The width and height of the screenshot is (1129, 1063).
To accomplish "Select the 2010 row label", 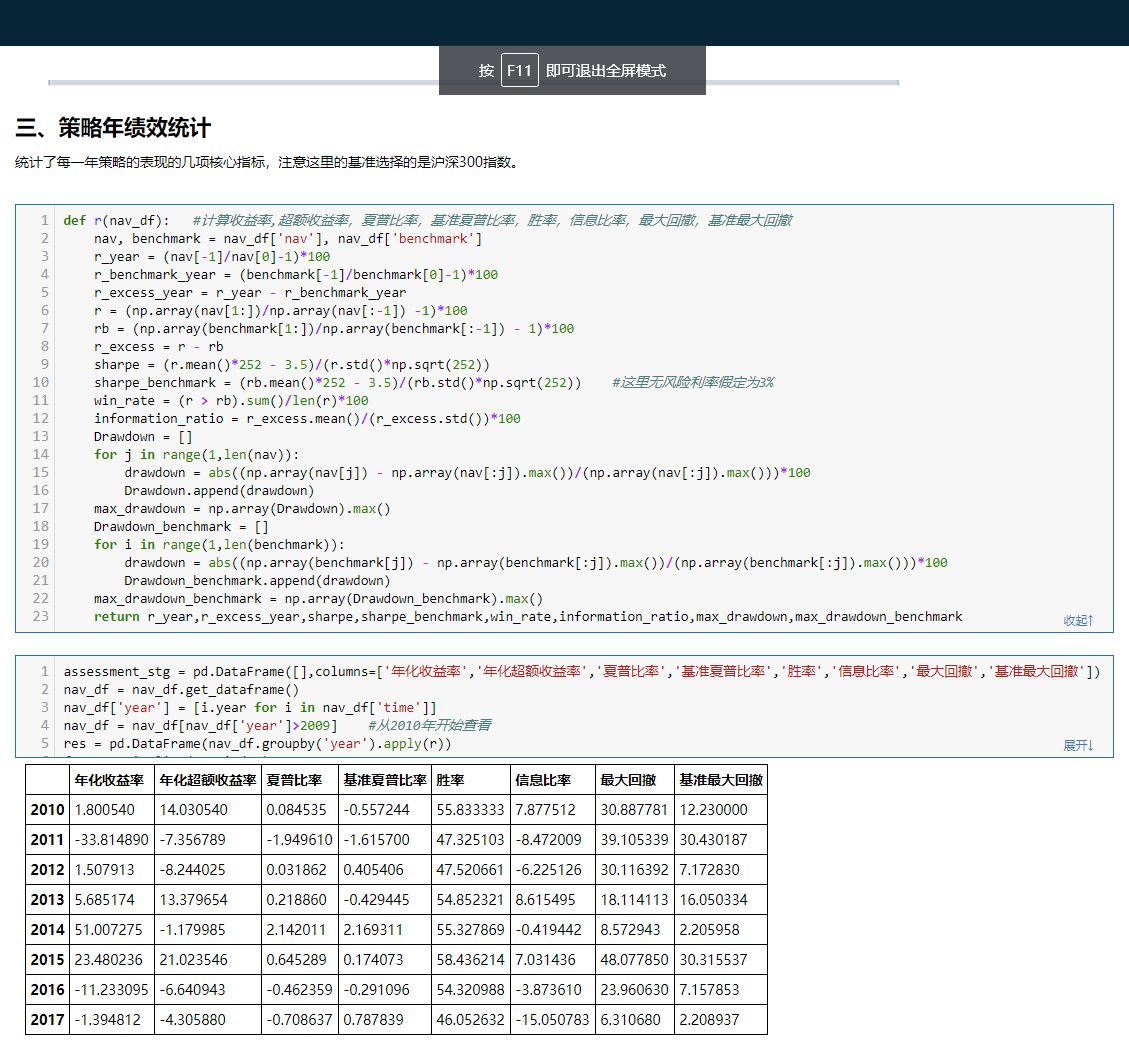I will [48, 809].
